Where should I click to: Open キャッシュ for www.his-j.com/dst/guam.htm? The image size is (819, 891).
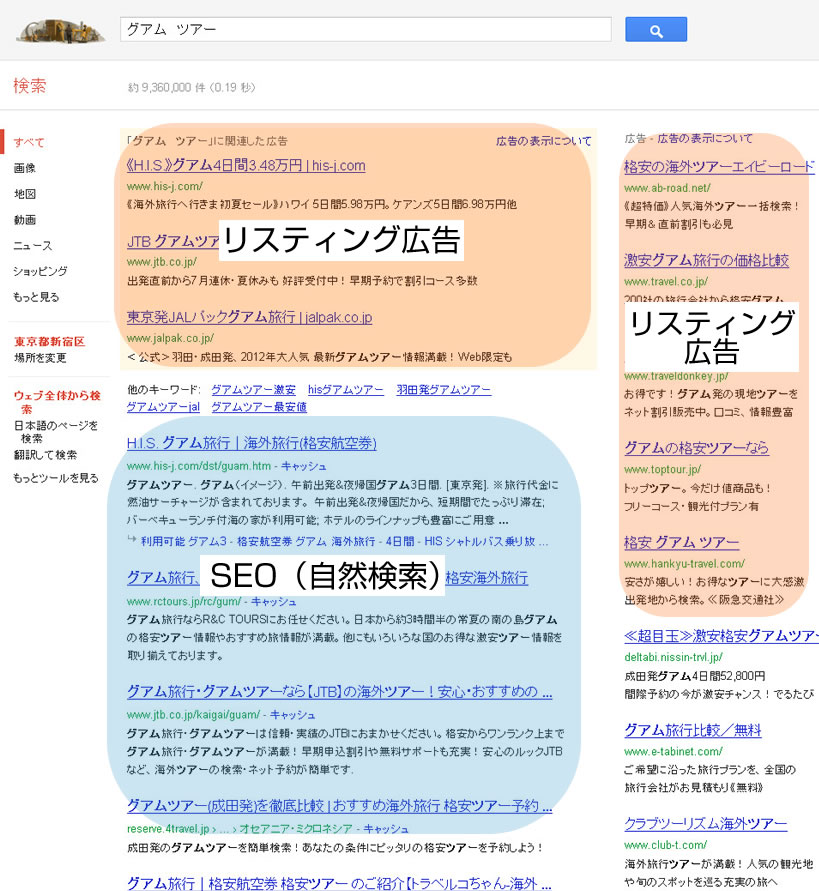point(304,466)
